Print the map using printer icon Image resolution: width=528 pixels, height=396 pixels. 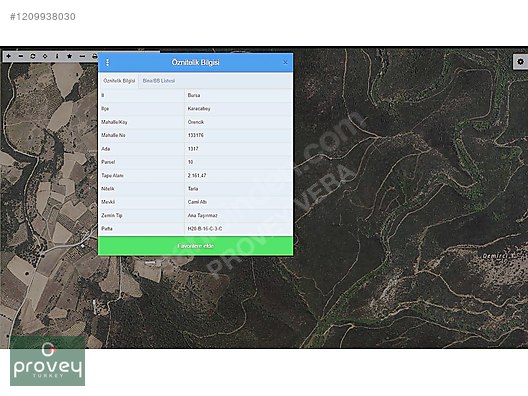click(x=94, y=56)
